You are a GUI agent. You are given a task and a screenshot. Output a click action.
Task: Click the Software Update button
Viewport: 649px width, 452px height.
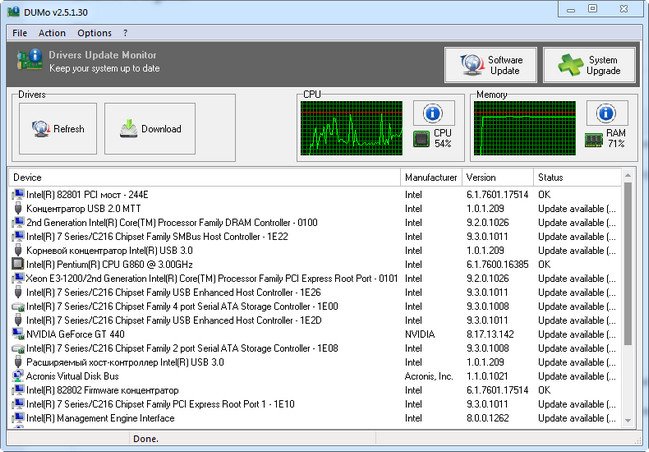[490, 65]
